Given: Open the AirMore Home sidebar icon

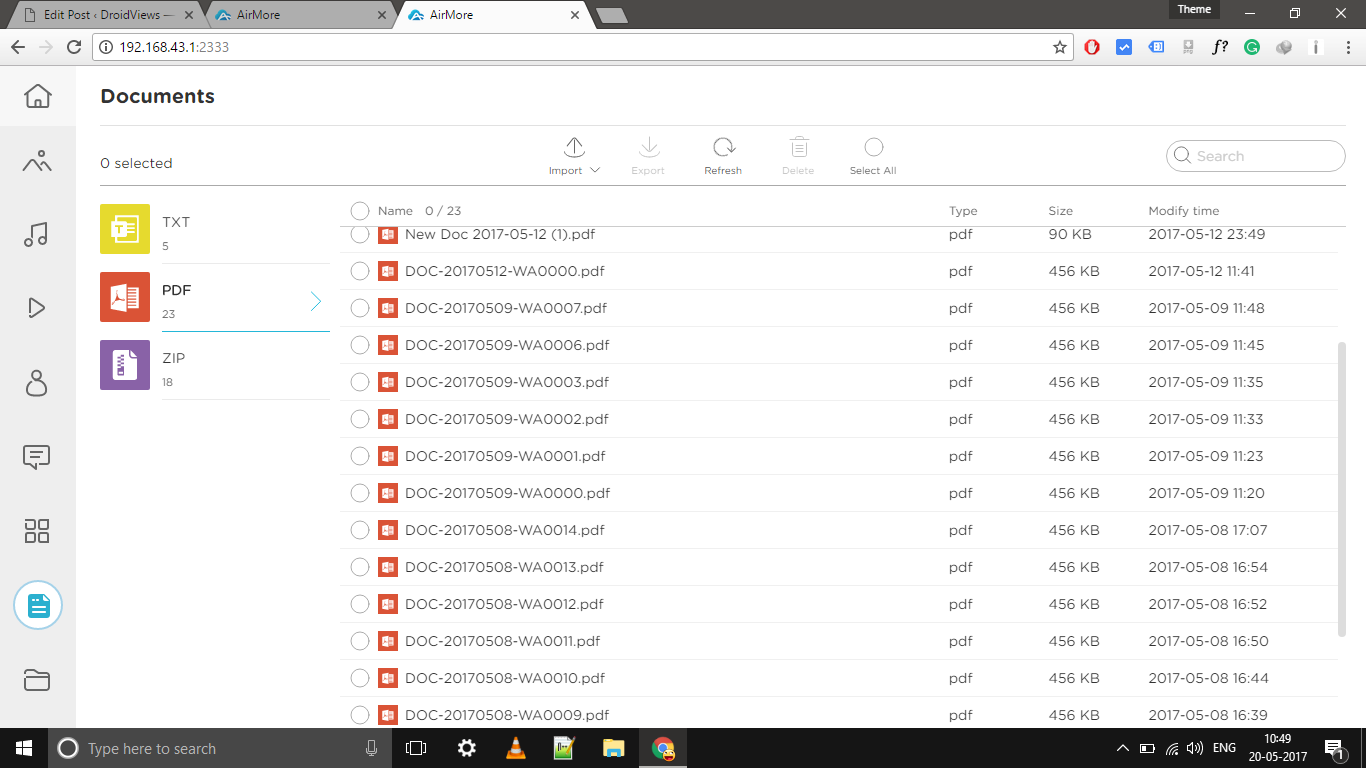Looking at the screenshot, I should coord(37,96).
